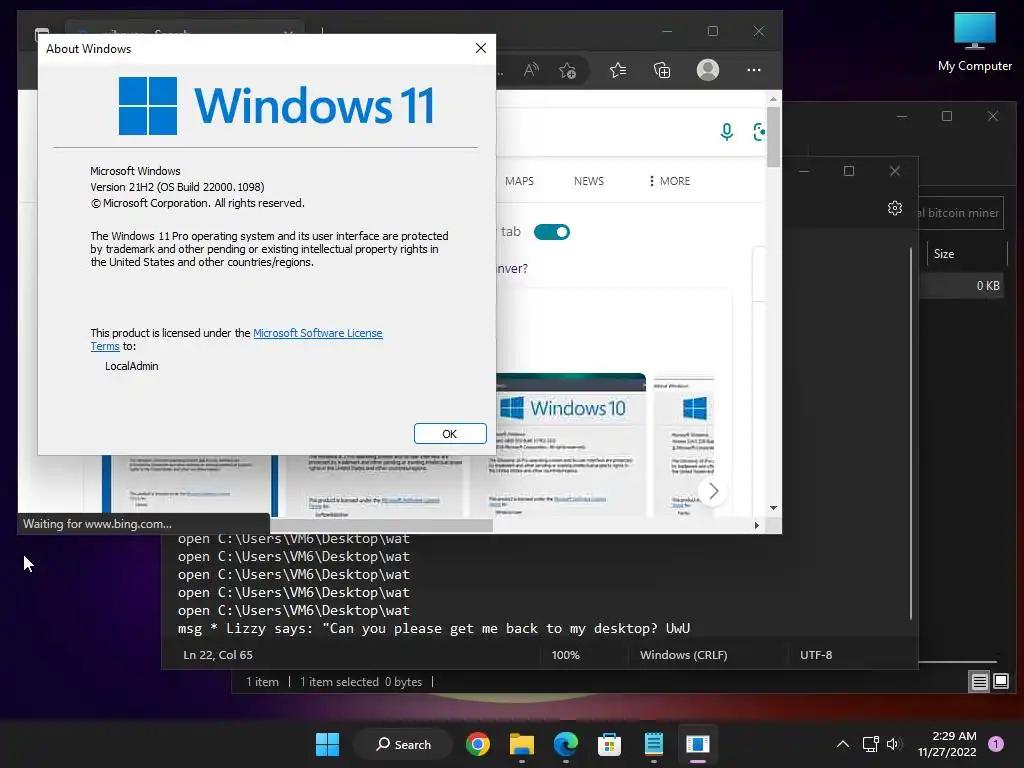Click Edge vertical scrollbar up arrow
The width and height of the screenshot is (1024, 768).
[773, 99]
